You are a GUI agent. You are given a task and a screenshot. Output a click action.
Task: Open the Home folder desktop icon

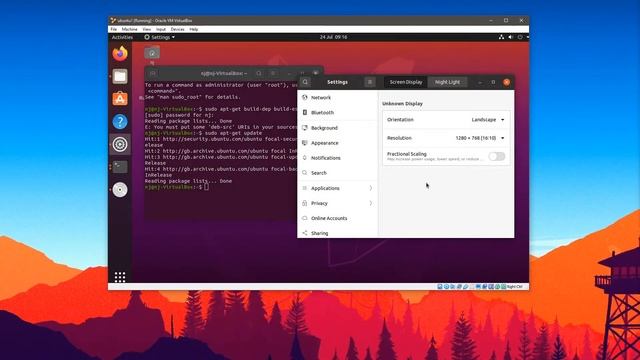tap(152, 53)
